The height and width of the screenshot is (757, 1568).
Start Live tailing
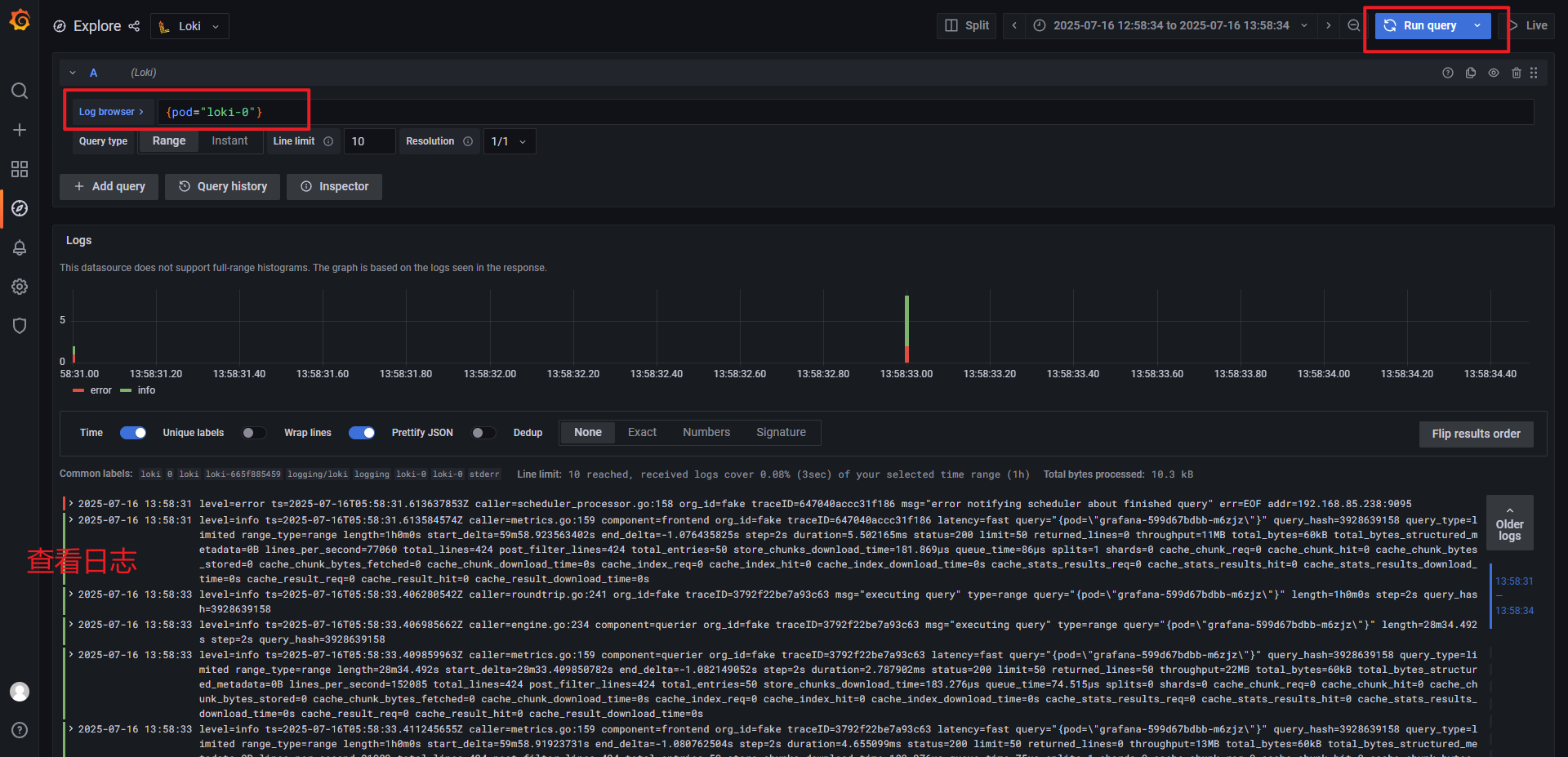tap(1527, 25)
